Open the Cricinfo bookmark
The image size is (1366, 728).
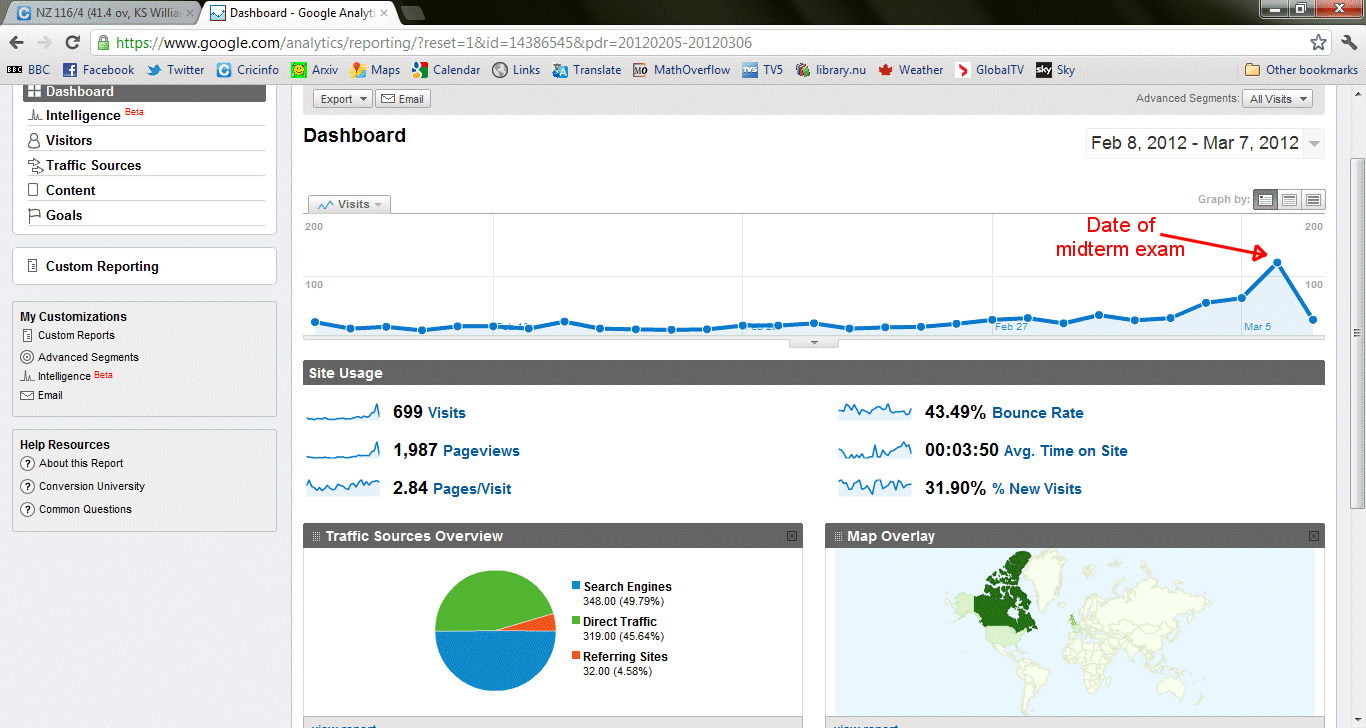[248, 70]
